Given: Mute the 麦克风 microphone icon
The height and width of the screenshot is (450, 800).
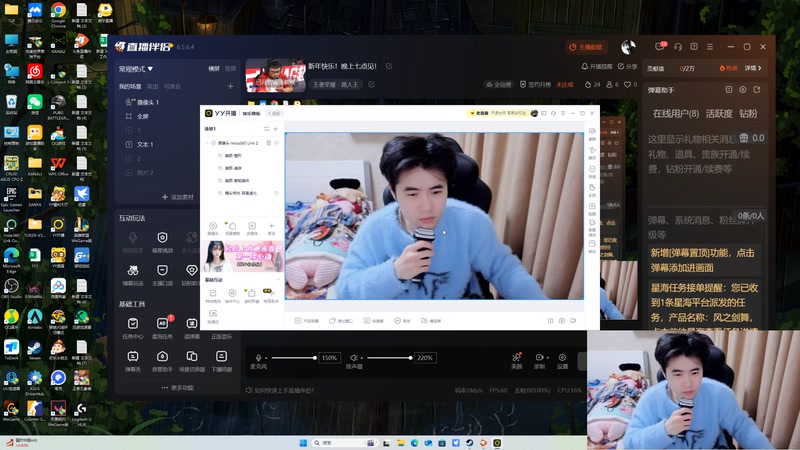Looking at the screenshot, I should click(x=258, y=358).
